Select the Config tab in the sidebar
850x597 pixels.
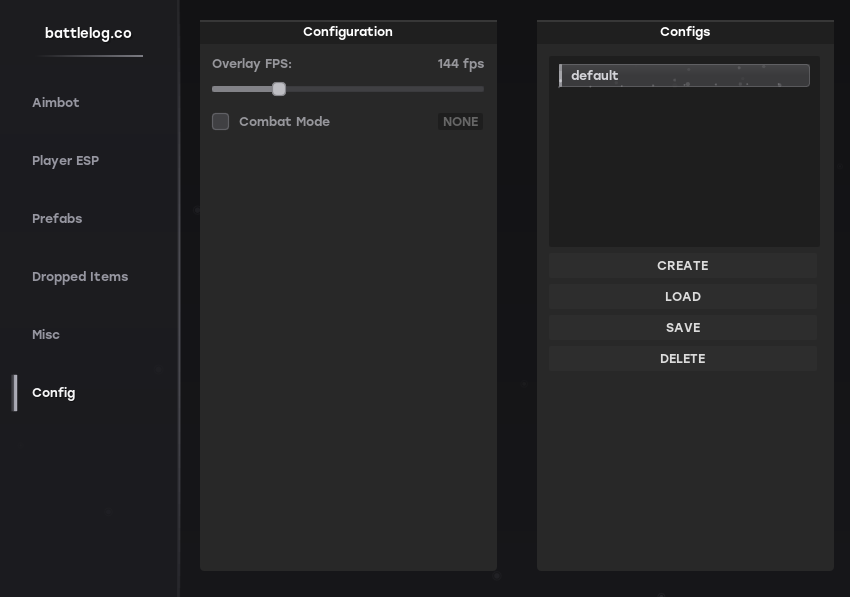[53, 393]
